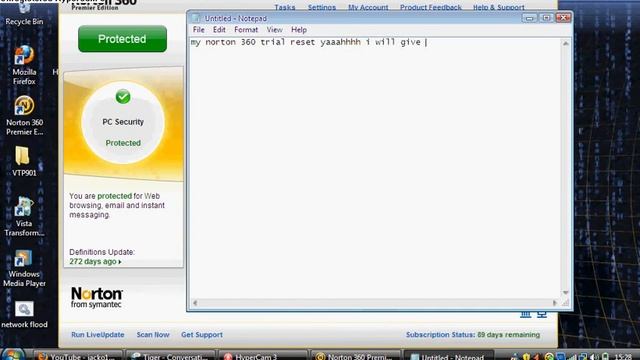Open the Format menu in Notepad
Image resolution: width=640 pixels, height=360 pixels.
[x=246, y=30]
